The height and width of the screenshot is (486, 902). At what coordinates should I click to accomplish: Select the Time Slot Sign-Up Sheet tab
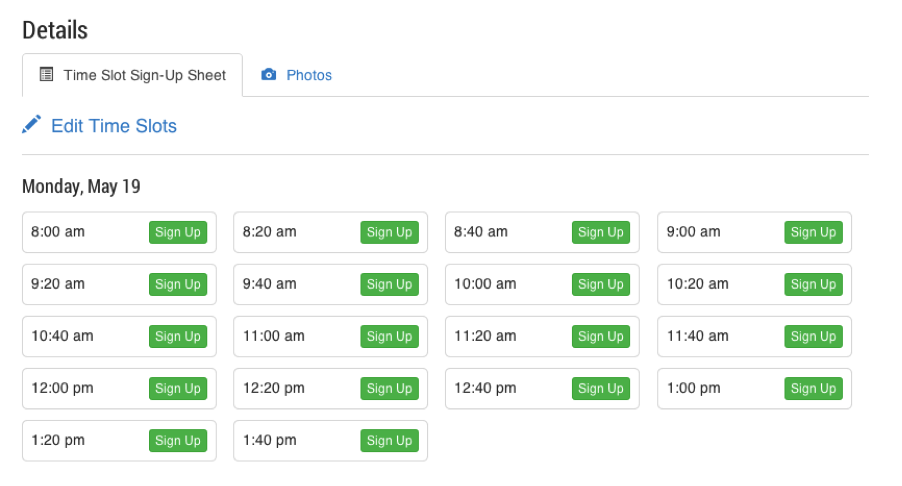point(132,75)
